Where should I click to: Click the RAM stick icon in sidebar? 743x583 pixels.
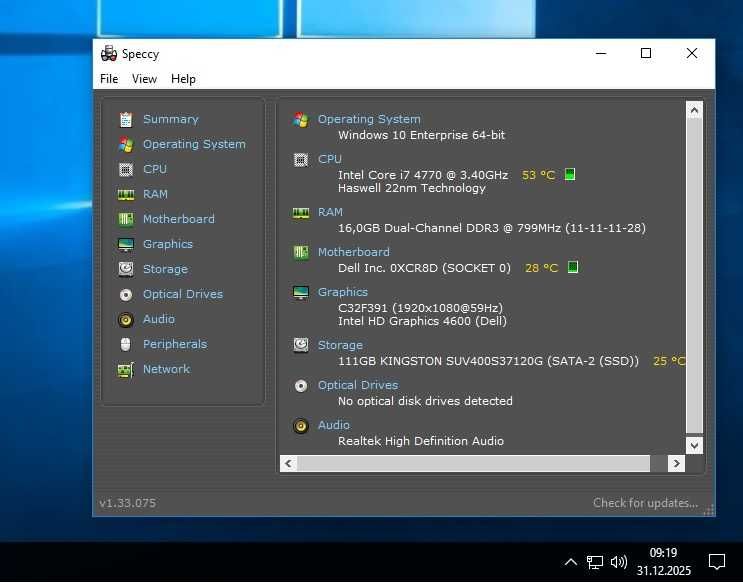[126, 194]
